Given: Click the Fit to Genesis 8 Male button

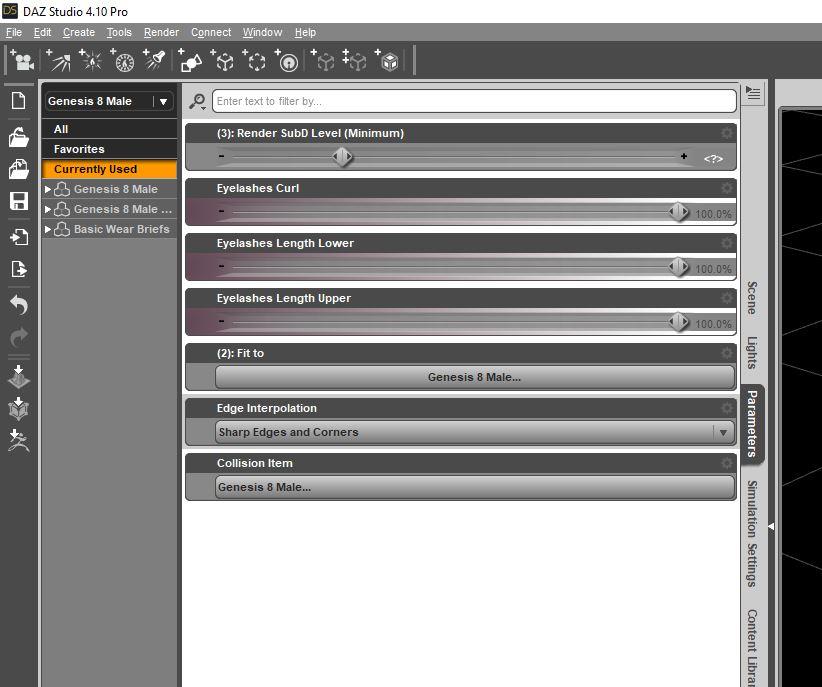Looking at the screenshot, I should (x=475, y=377).
